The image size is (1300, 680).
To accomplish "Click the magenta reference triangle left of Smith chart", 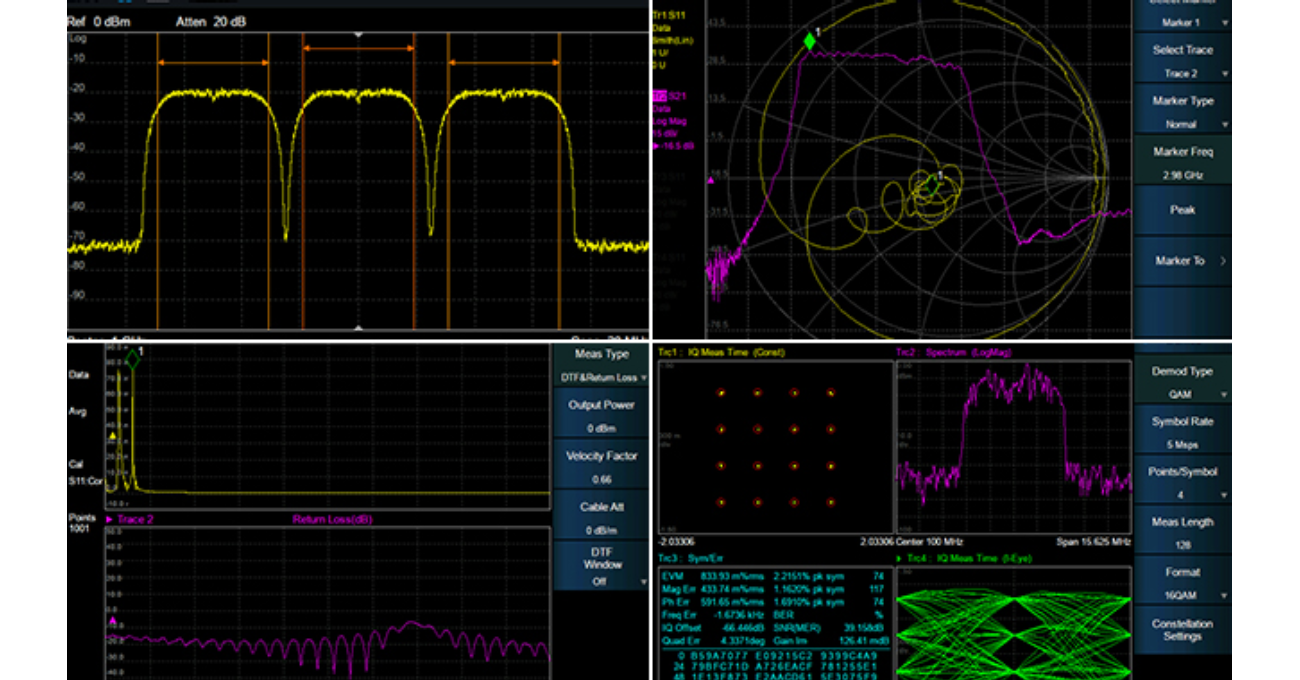I will click(711, 180).
